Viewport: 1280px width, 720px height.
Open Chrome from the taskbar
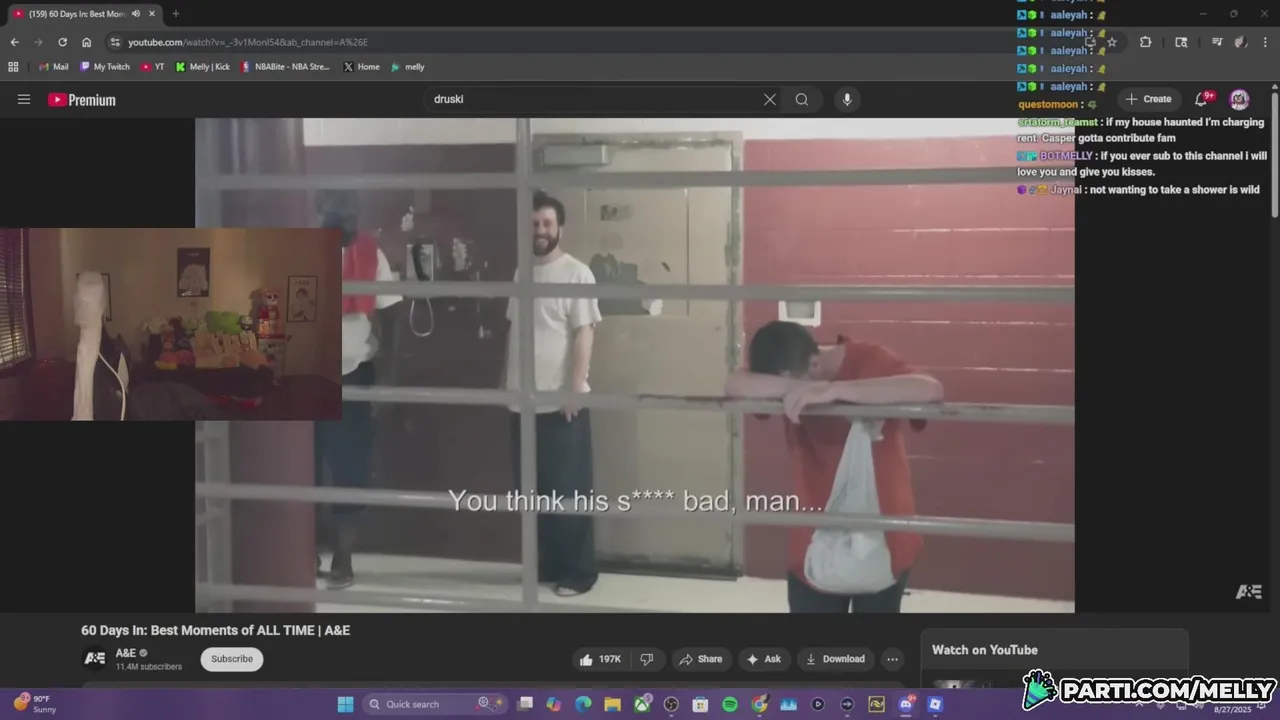(x=760, y=704)
